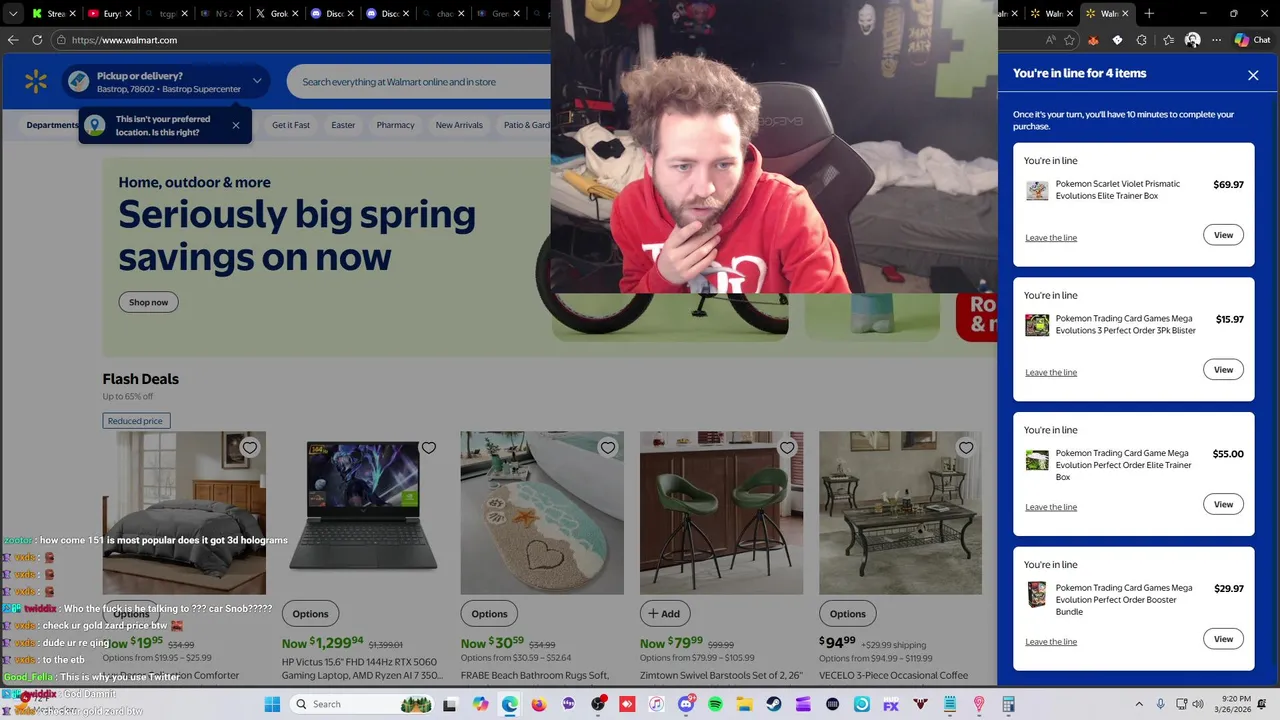Image resolution: width=1280 pixels, height=720 pixels.
Task: Close the 'You're in line' panel
Action: tap(1253, 75)
